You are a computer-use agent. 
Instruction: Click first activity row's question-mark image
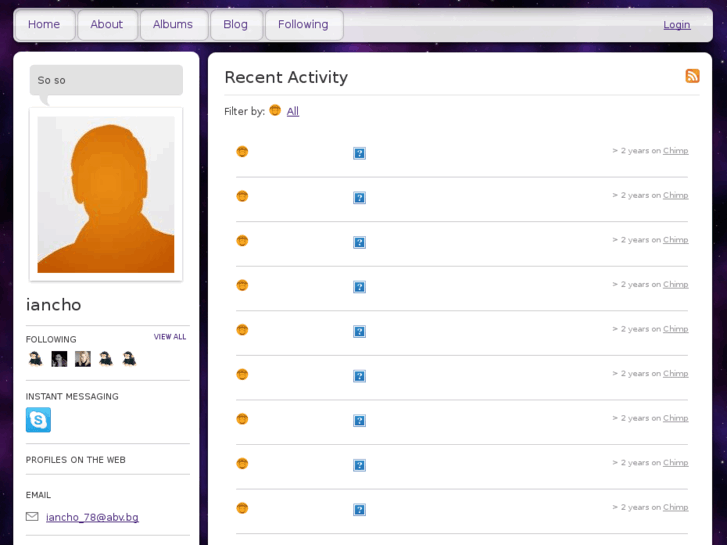tap(359, 154)
